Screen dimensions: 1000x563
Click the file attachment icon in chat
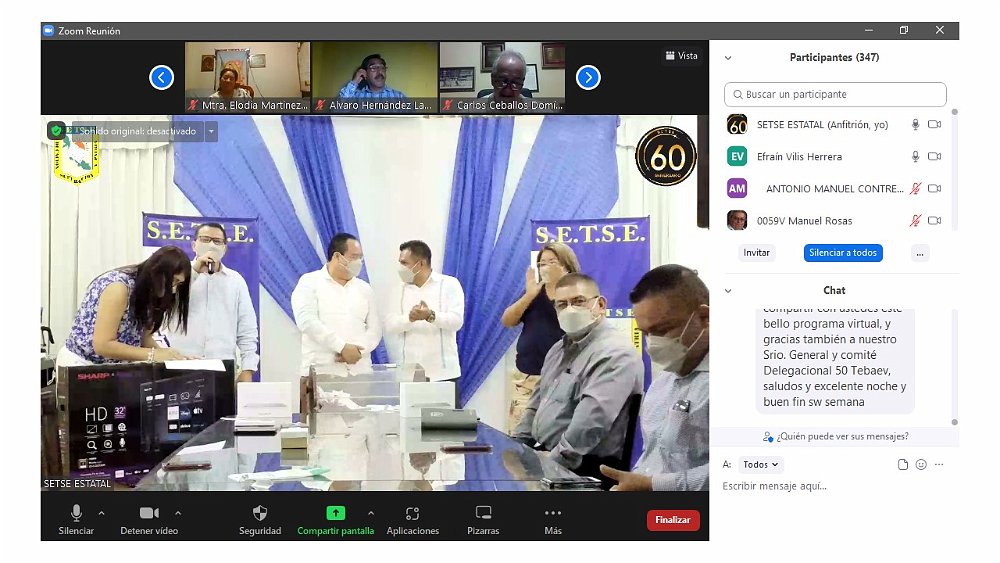pyautogui.click(x=903, y=465)
